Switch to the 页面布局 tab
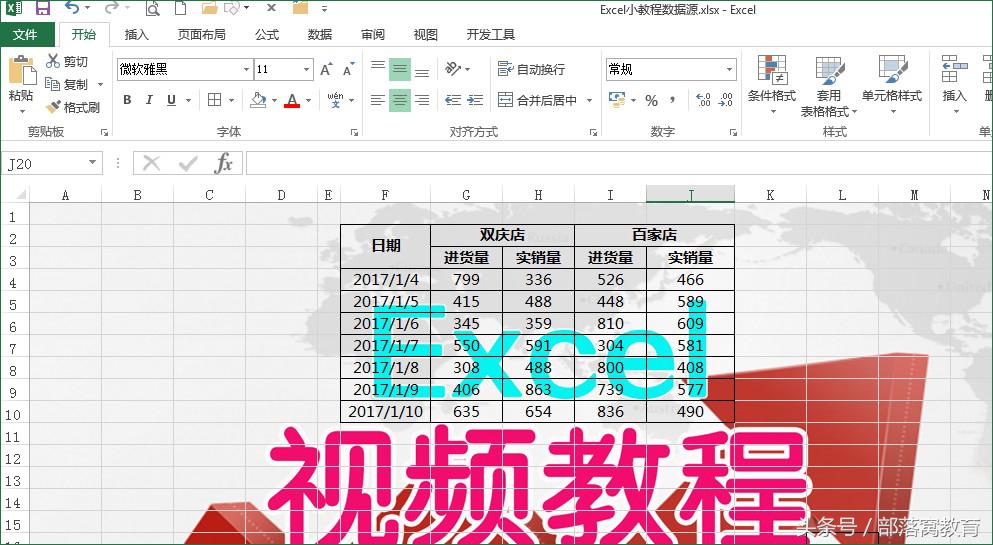The width and height of the screenshot is (993, 545). coord(201,35)
